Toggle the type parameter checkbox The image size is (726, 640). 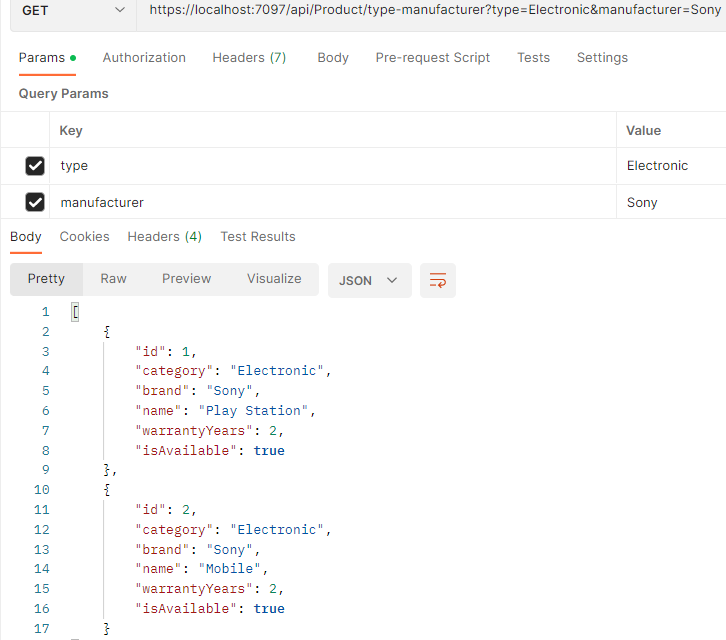tap(35, 166)
